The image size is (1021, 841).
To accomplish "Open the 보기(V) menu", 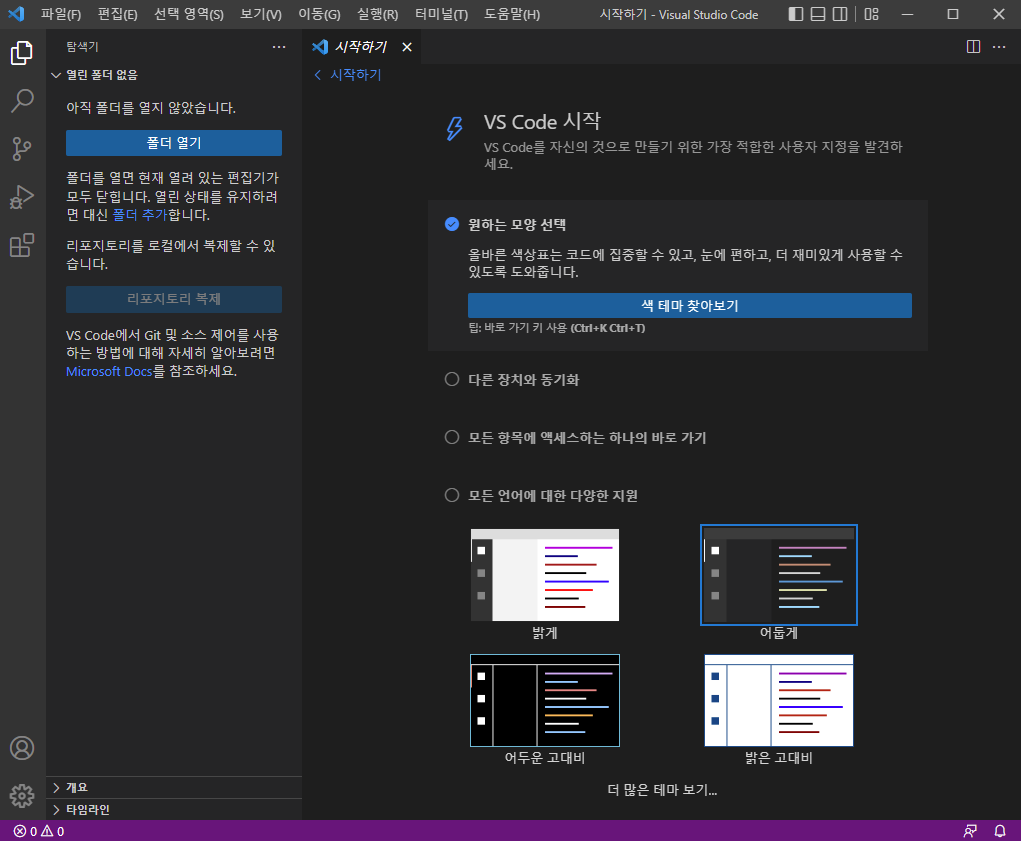I will tap(260, 14).
